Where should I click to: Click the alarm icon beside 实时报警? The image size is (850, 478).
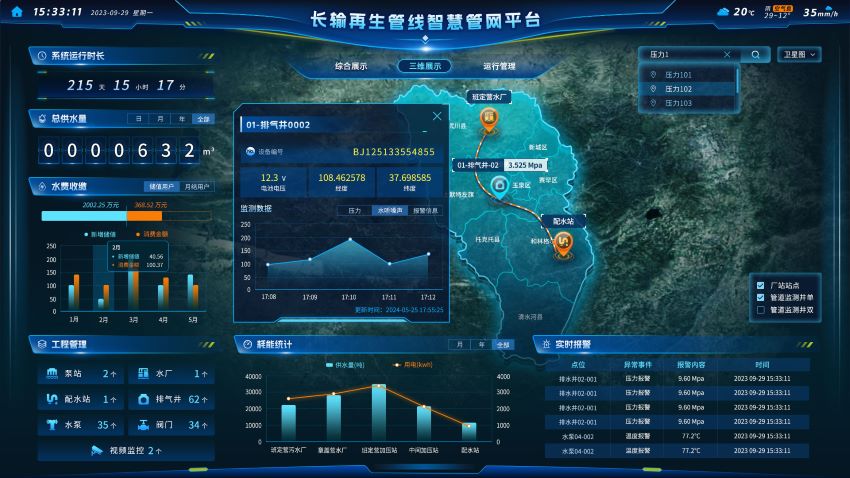pyautogui.click(x=546, y=344)
